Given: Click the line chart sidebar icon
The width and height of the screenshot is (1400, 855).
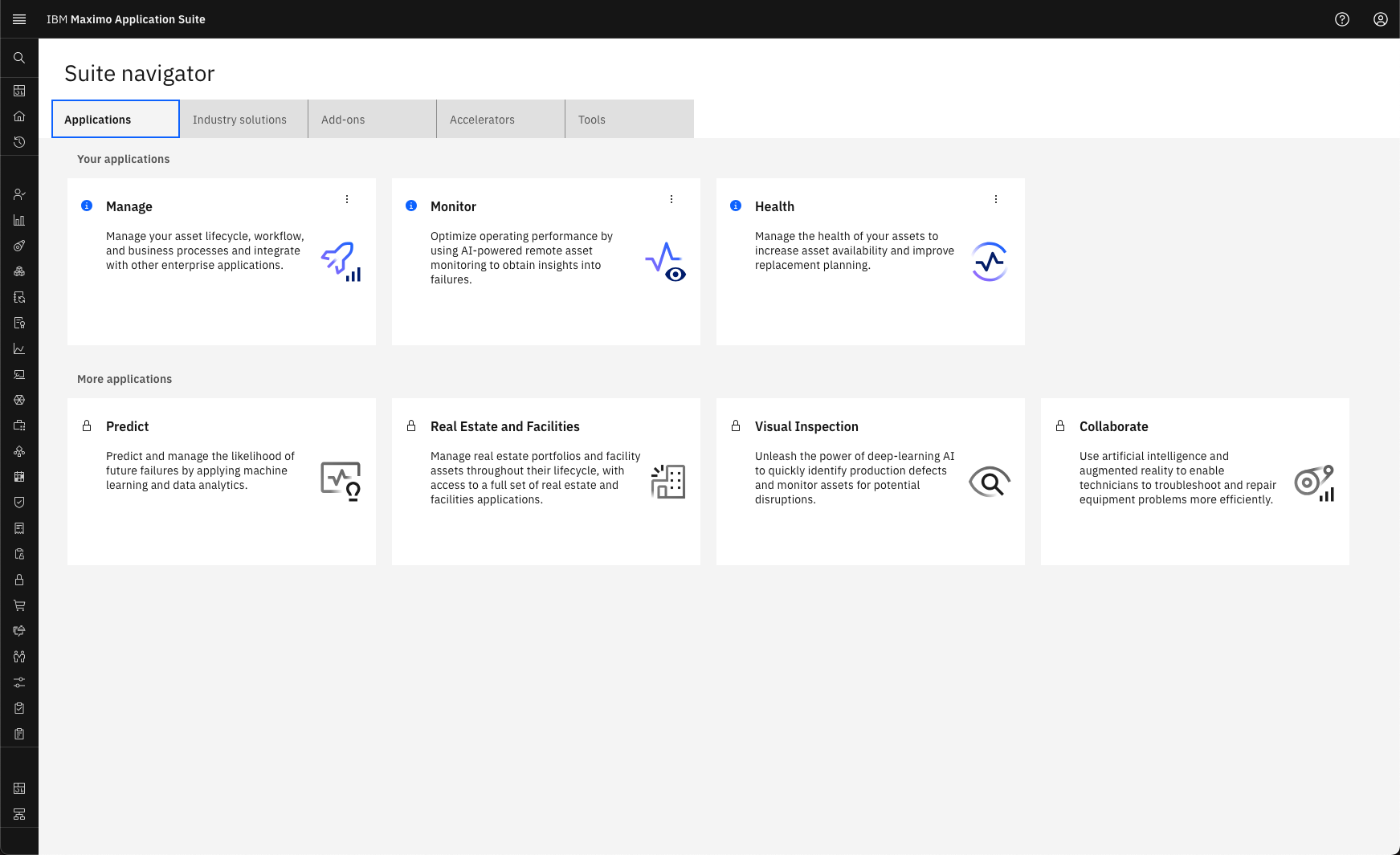Looking at the screenshot, I should (x=19, y=348).
